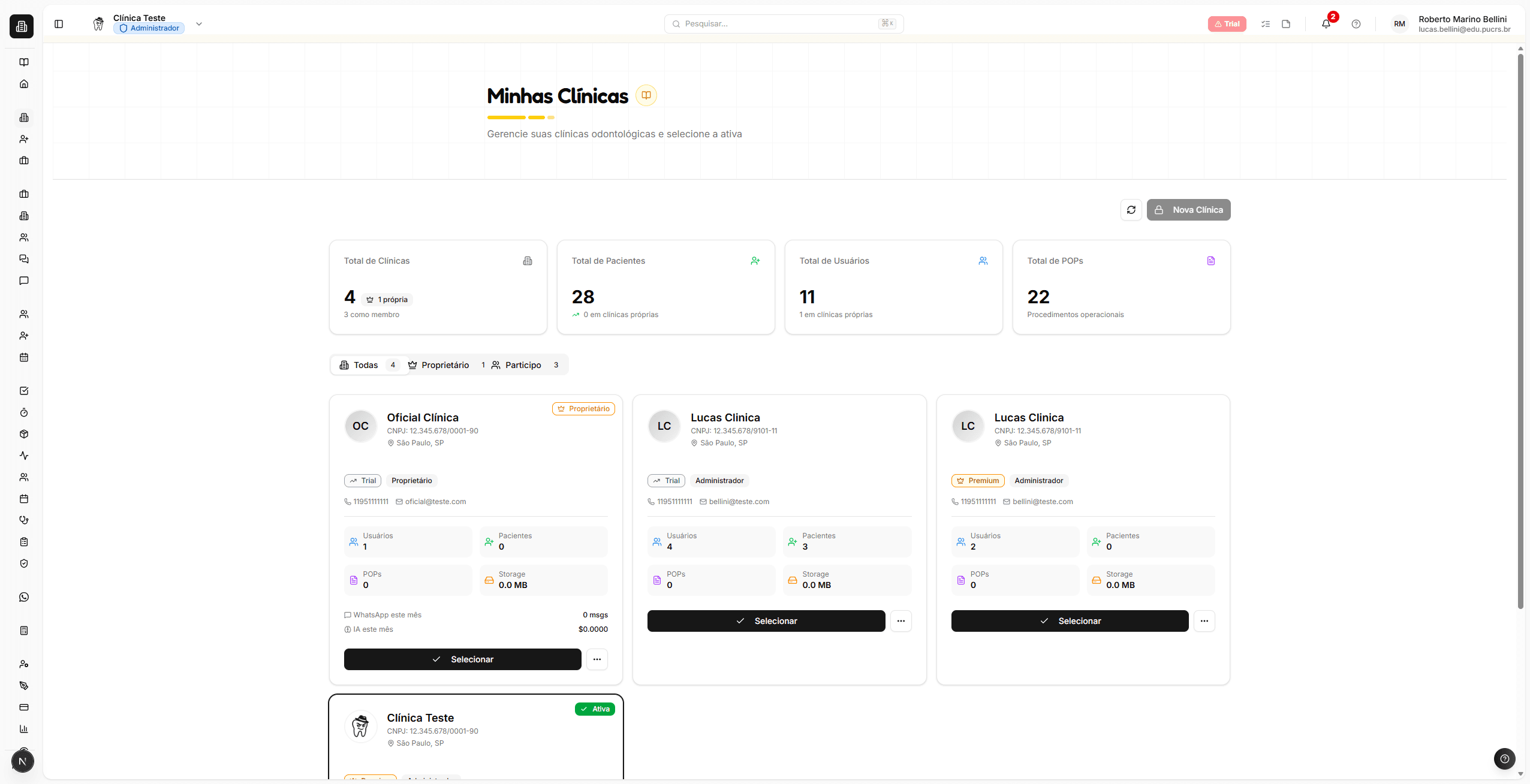
Task: Expand the Clínica Teste clinic switcher chevron
Action: [199, 24]
